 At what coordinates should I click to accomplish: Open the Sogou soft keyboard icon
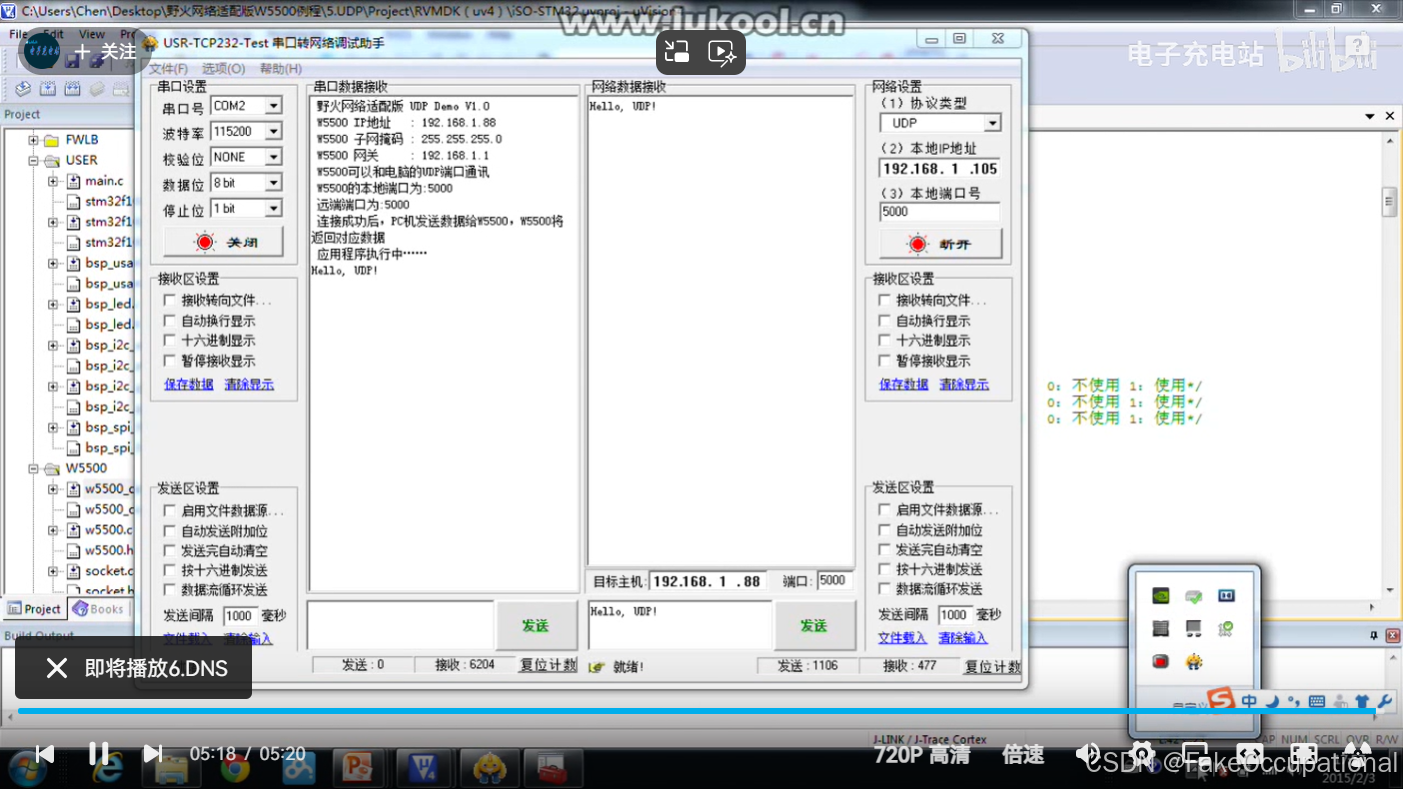pyautogui.click(x=1317, y=702)
